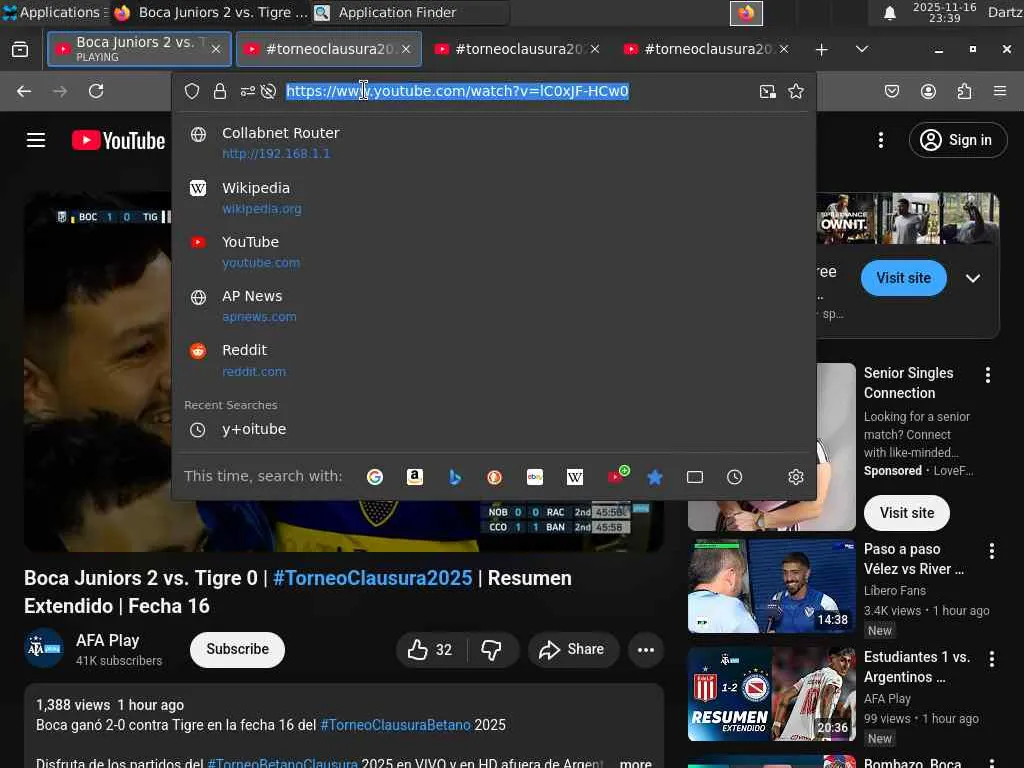Open more actions for the video
Image resolution: width=1024 pixels, height=768 pixels.
tap(646, 650)
